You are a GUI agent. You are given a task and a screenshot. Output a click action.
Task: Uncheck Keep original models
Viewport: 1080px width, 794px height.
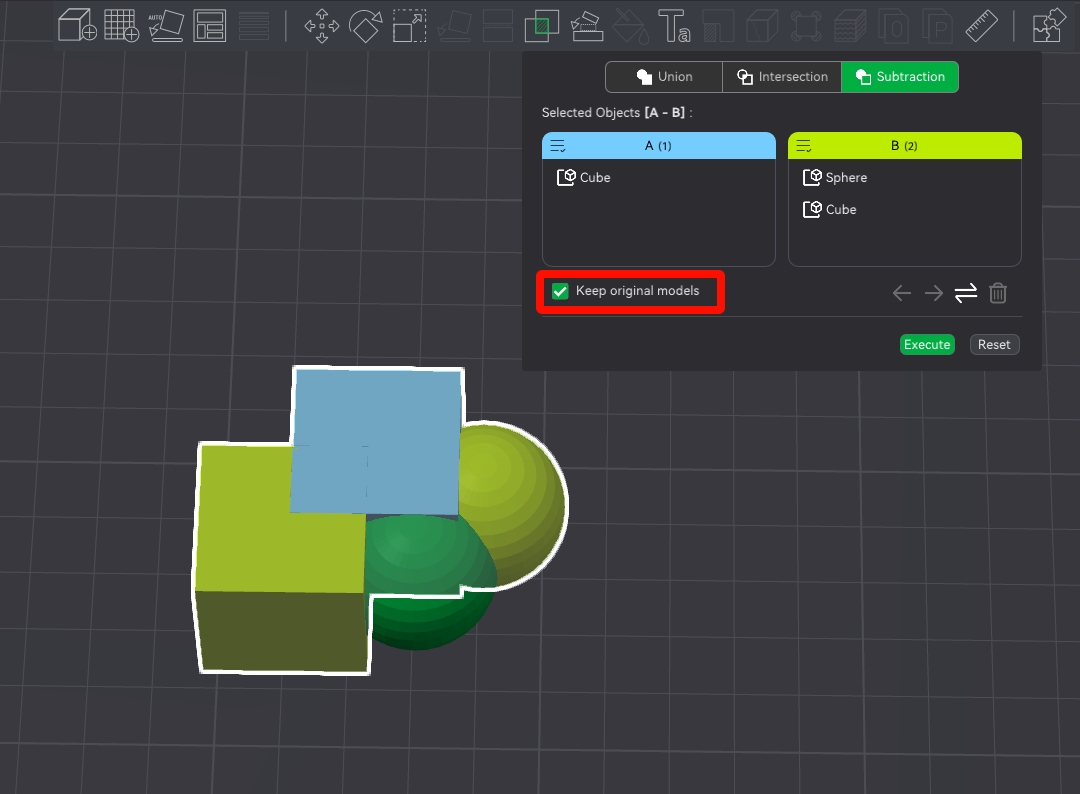pyautogui.click(x=560, y=291)
